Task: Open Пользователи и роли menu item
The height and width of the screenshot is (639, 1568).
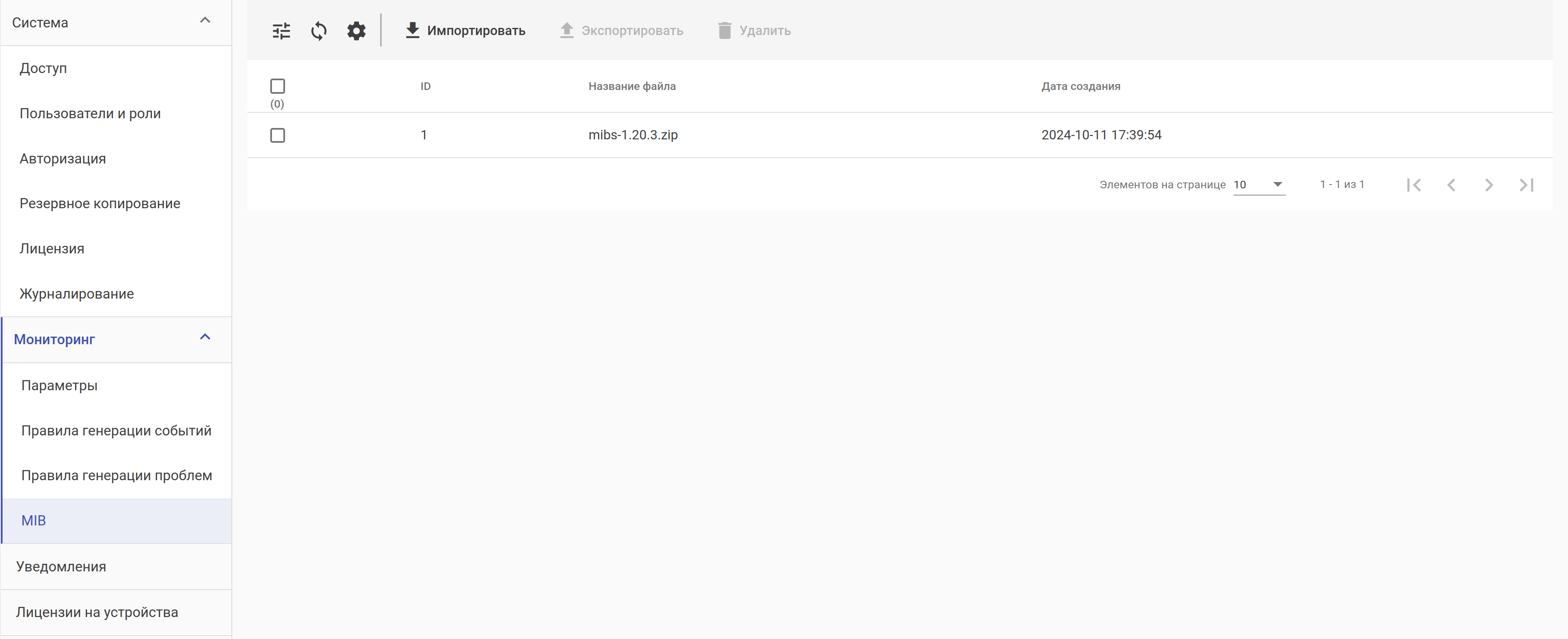Action: pyautogui.click(x=90, y=113)
